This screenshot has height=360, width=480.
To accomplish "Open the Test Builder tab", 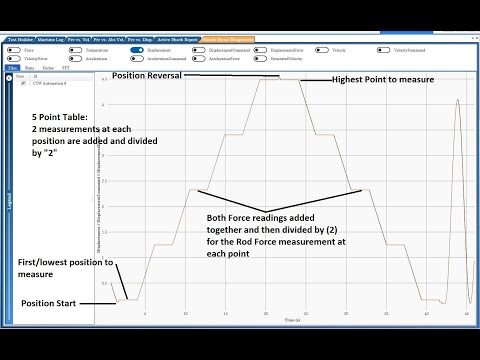I will [20, 40].
